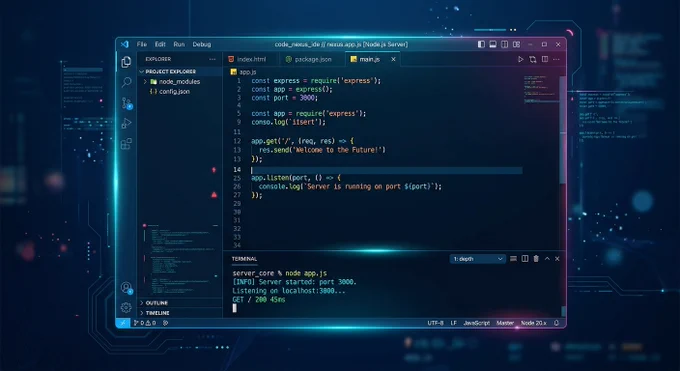Click the status bar icon right of warnings

coord(165,323)
